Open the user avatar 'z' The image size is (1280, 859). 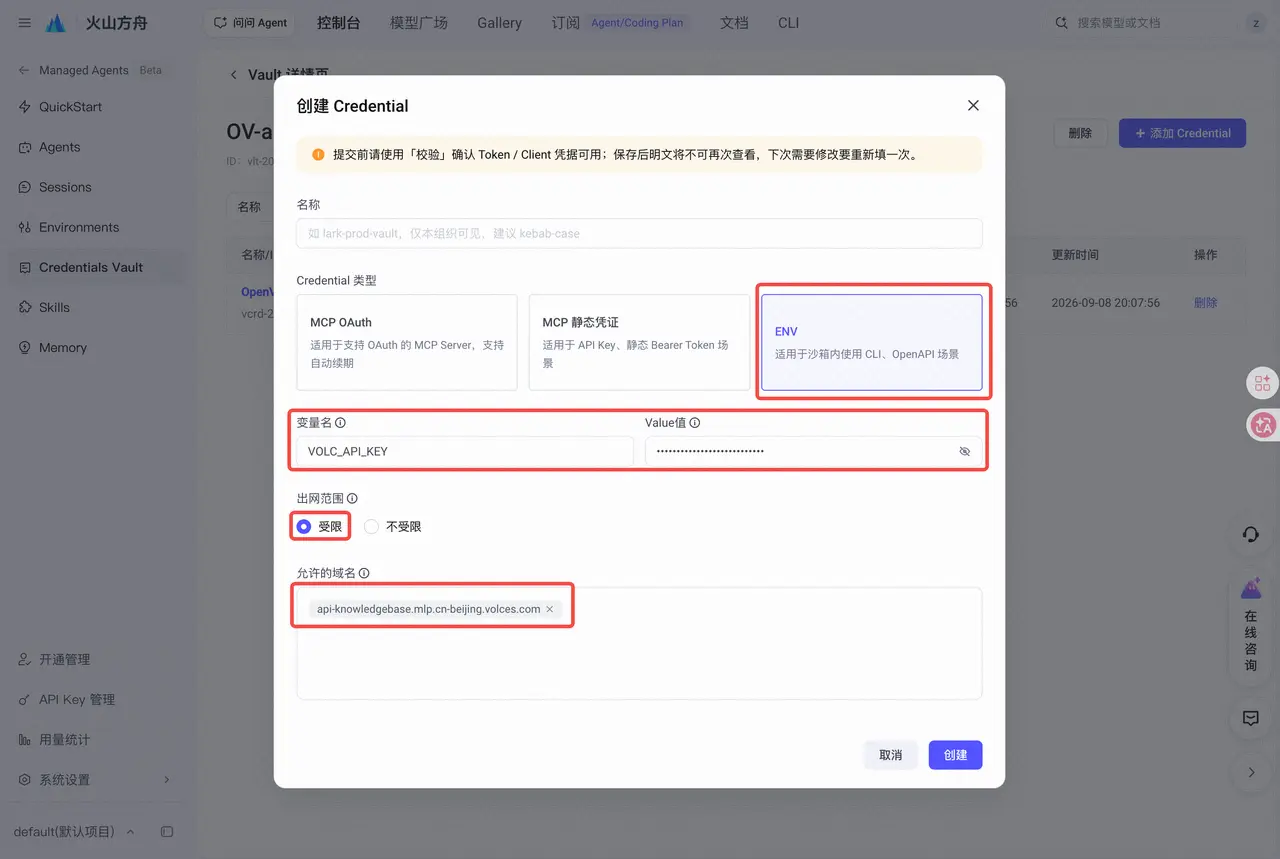click(x=1256, y=23)
